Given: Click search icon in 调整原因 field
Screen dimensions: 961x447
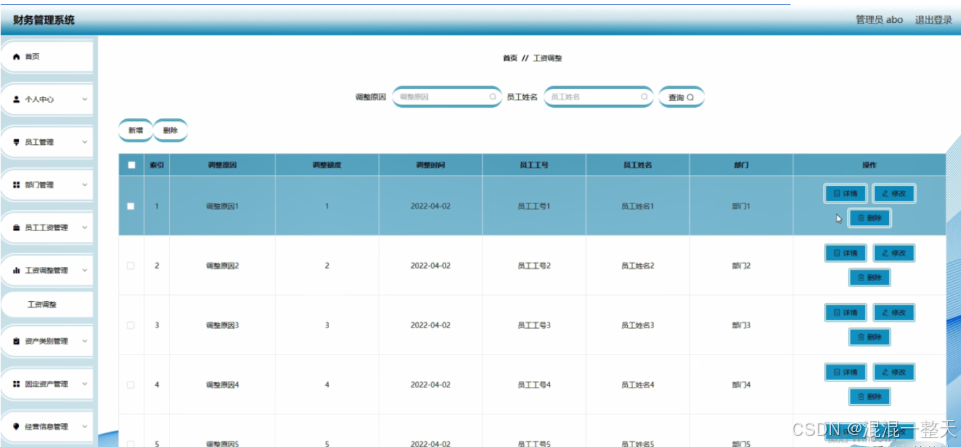Looking at the screenshot, I should coord(493,97).
